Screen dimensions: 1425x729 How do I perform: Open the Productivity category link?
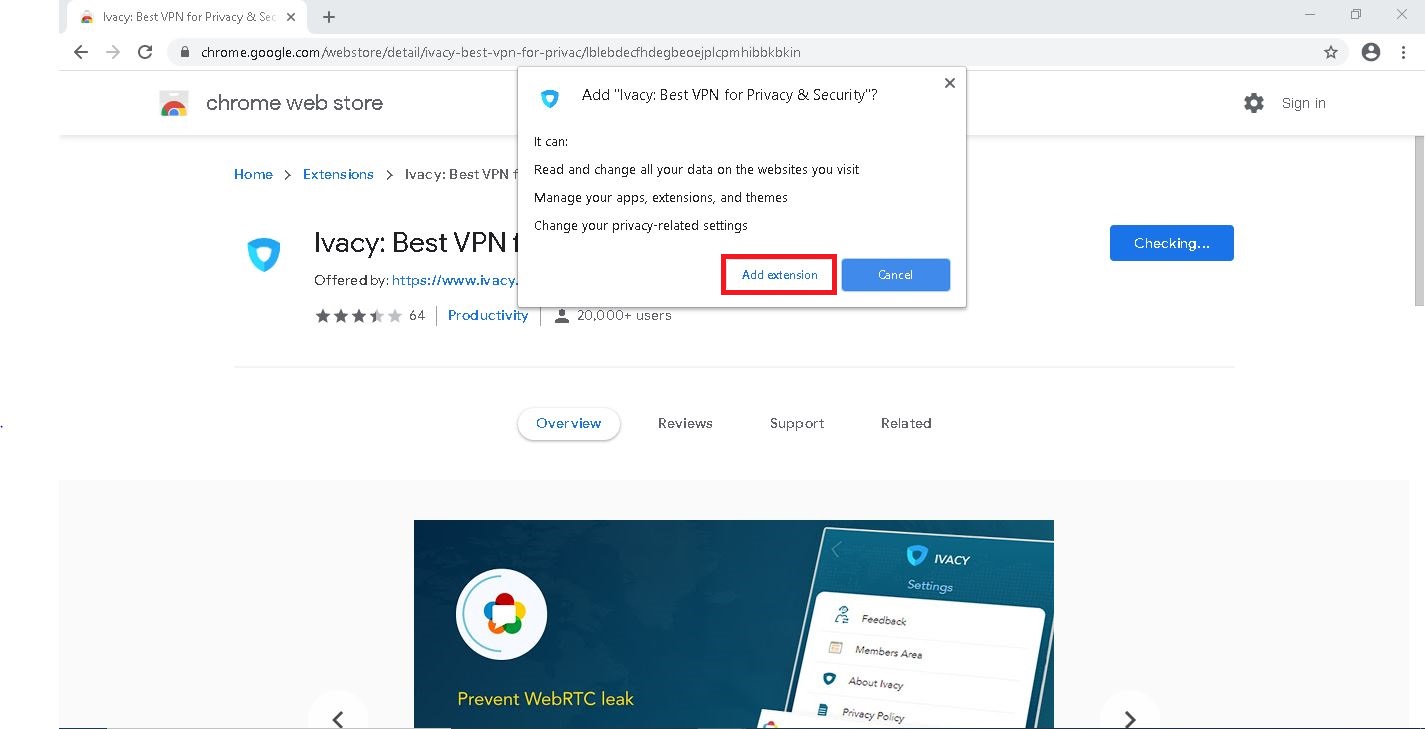(x=488, y=315)
